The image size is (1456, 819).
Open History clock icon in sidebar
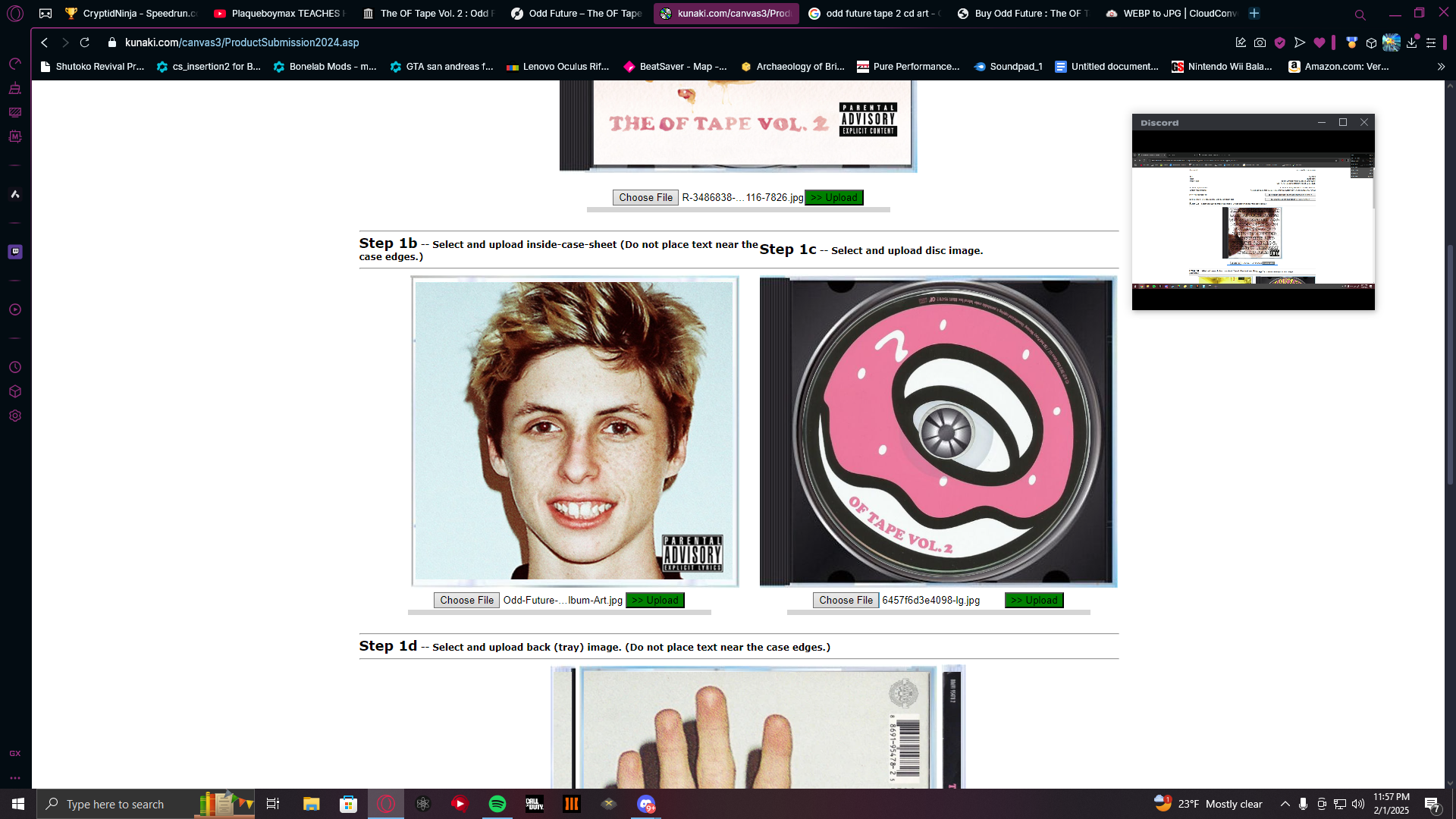(x=15, y=367)
